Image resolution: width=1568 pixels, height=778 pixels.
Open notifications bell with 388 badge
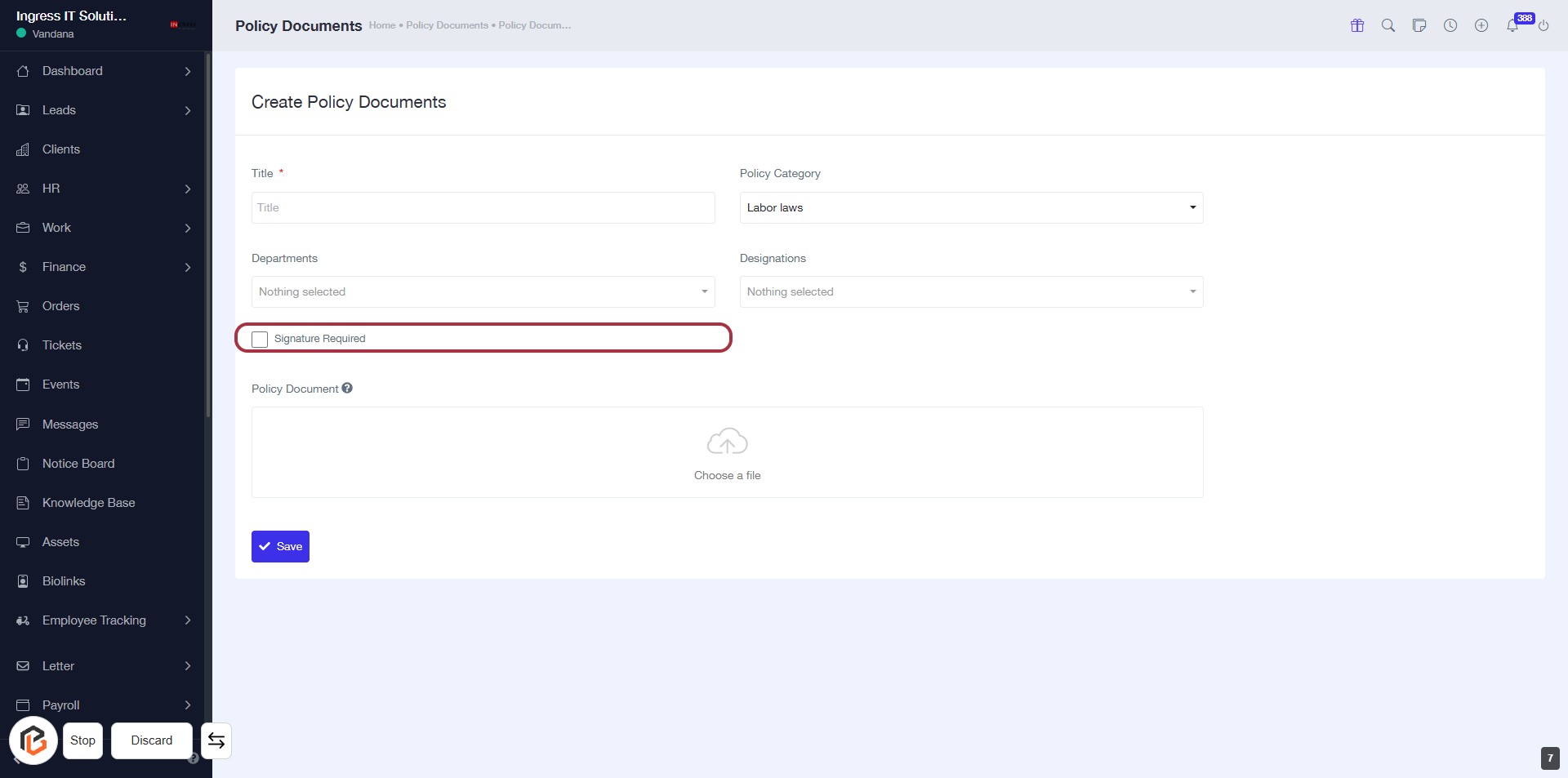pyautogui.click(x=1512, y=25)
